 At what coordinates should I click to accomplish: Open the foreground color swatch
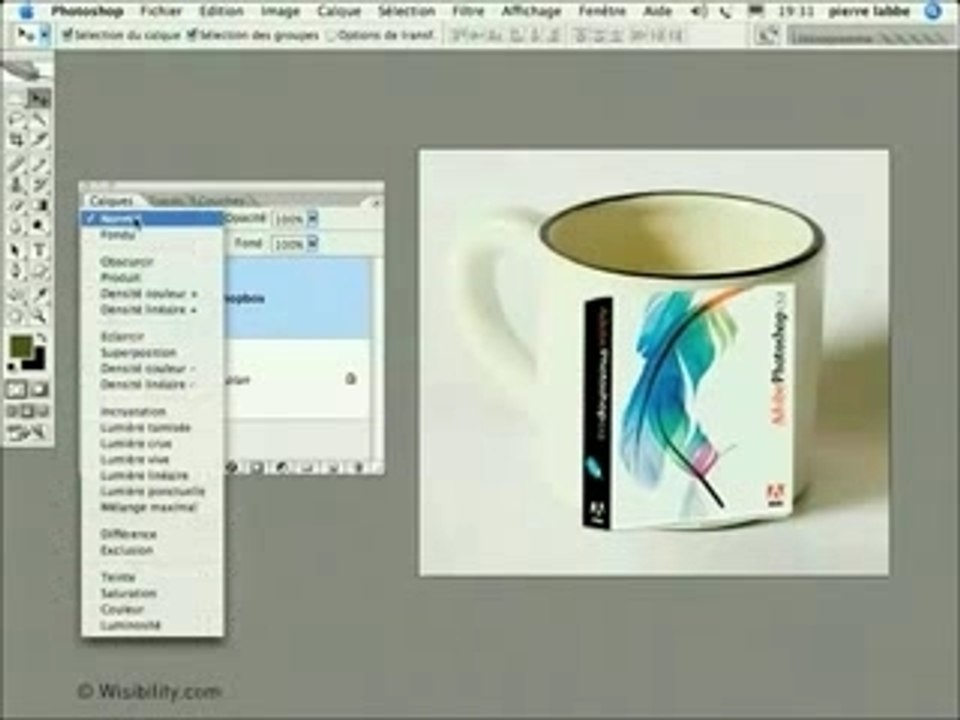(x=21, y=347)
